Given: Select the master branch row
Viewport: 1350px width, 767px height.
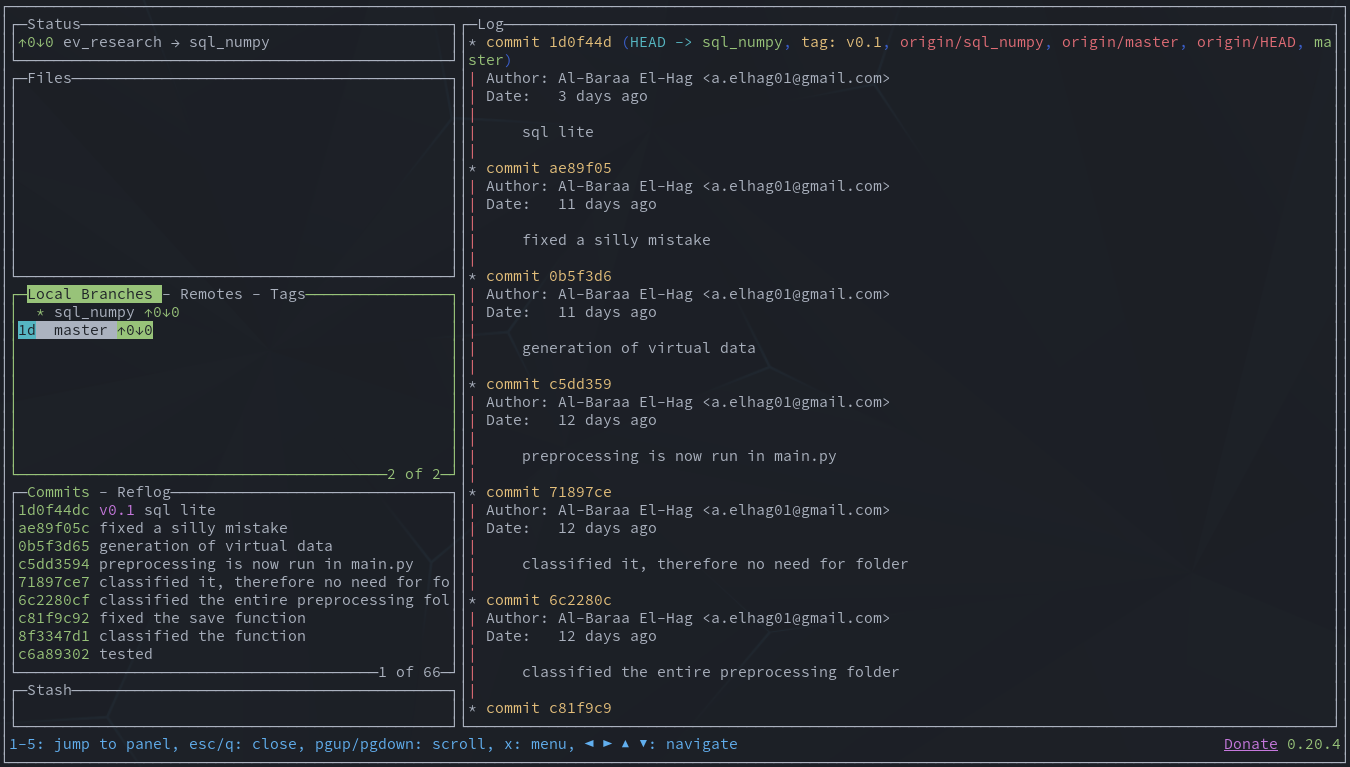Looking at the screenshot, I should [x=234, y=330].
